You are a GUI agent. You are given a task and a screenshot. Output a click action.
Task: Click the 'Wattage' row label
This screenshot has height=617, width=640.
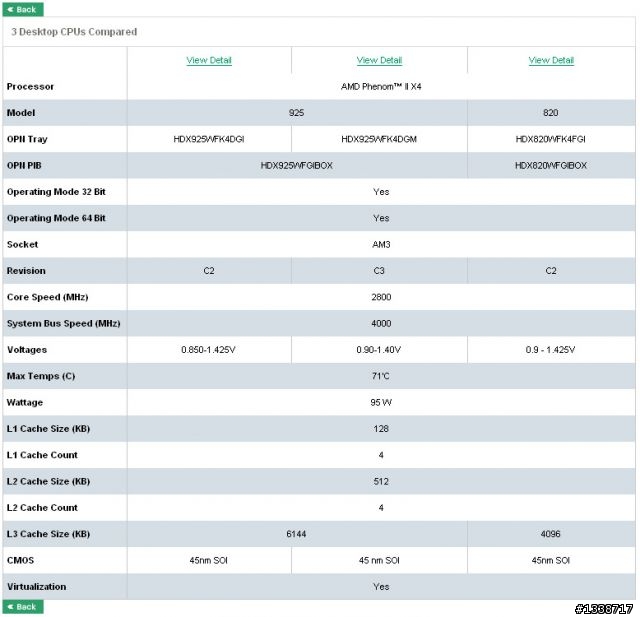coord(25,402)
